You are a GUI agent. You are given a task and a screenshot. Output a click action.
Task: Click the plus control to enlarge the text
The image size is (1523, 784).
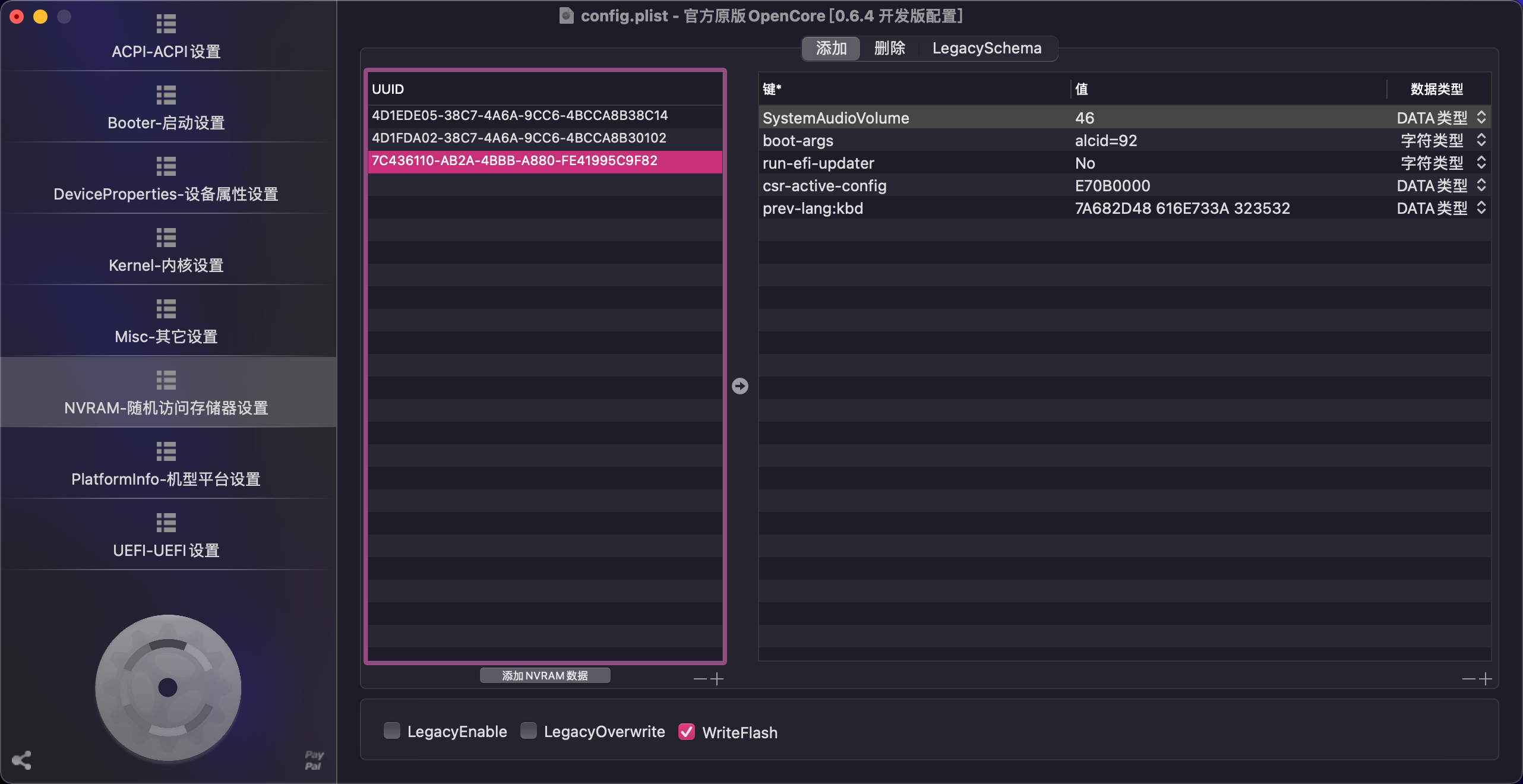(x=718, y=679)
